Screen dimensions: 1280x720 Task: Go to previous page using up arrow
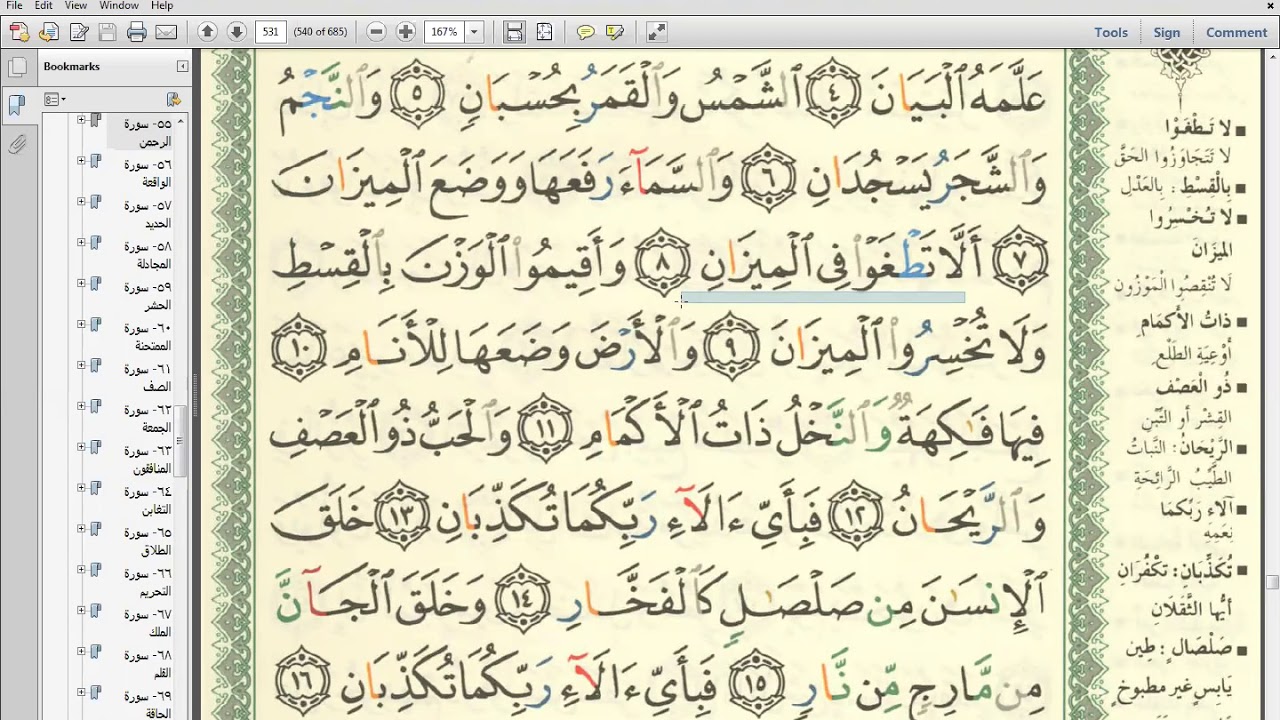click(x=207, y=32)
